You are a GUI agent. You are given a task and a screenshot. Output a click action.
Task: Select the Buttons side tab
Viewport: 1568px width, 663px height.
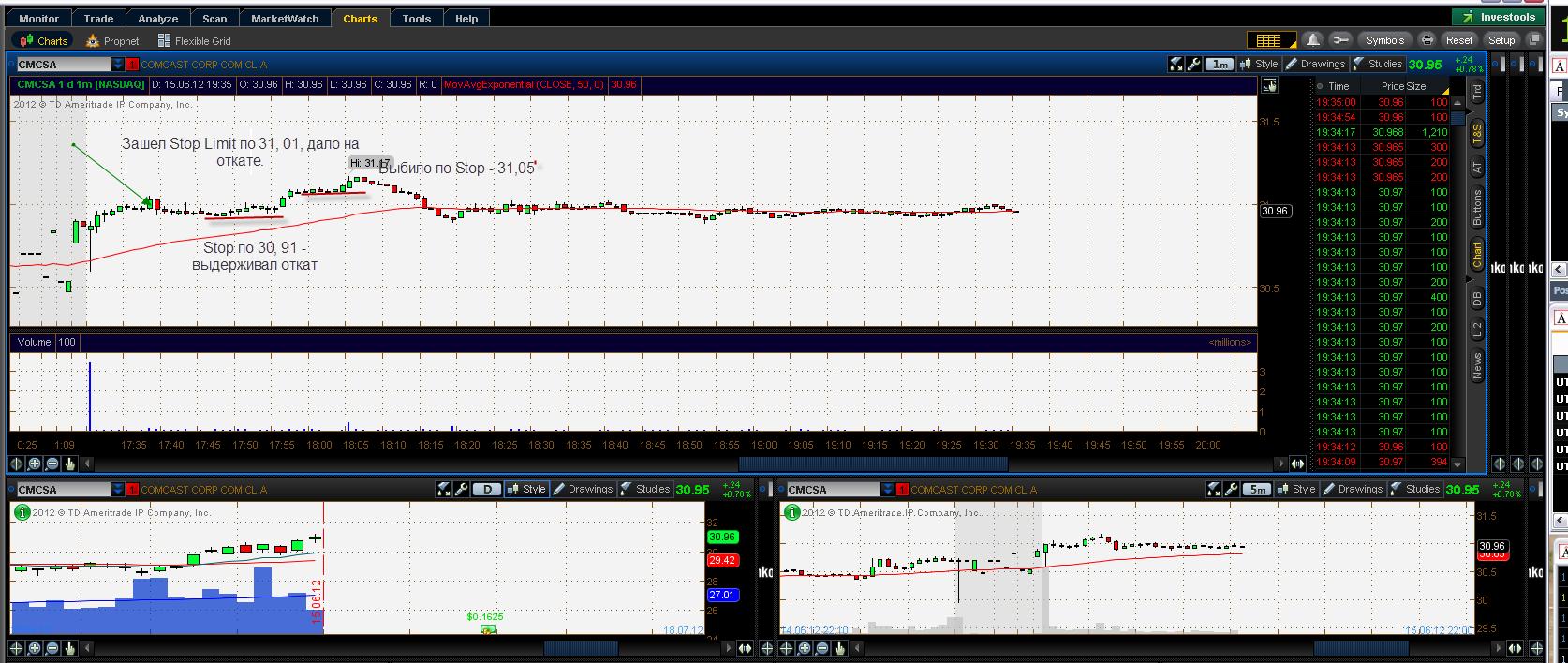[1477, 207]
